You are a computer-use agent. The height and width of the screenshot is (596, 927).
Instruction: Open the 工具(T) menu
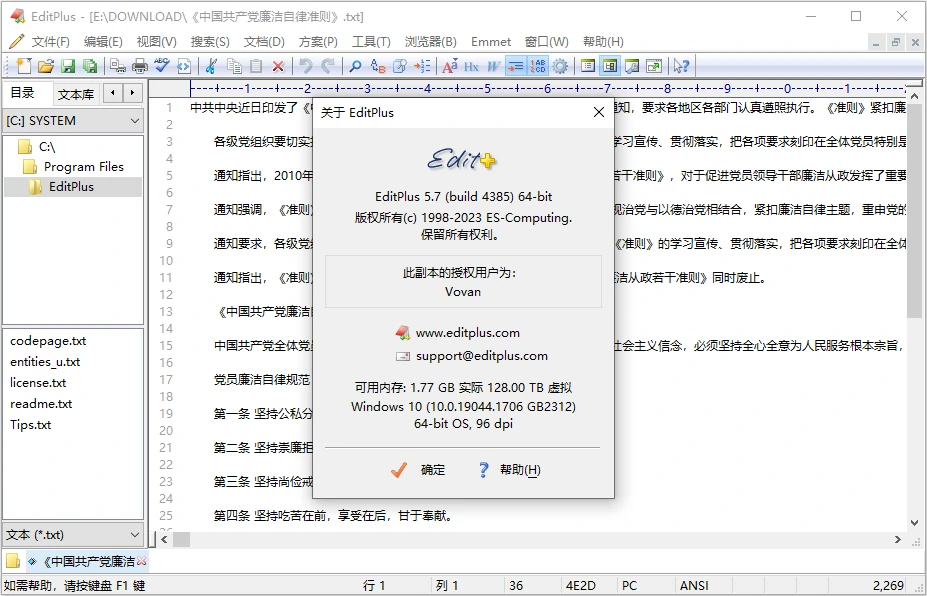[371, 42]
